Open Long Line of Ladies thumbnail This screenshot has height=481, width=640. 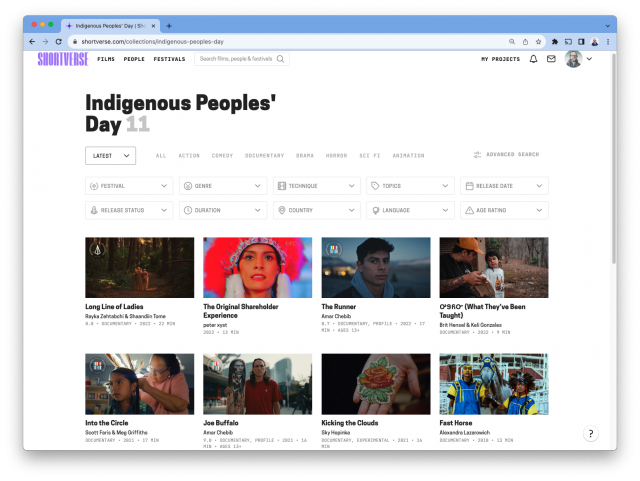[x=140, y=267]
